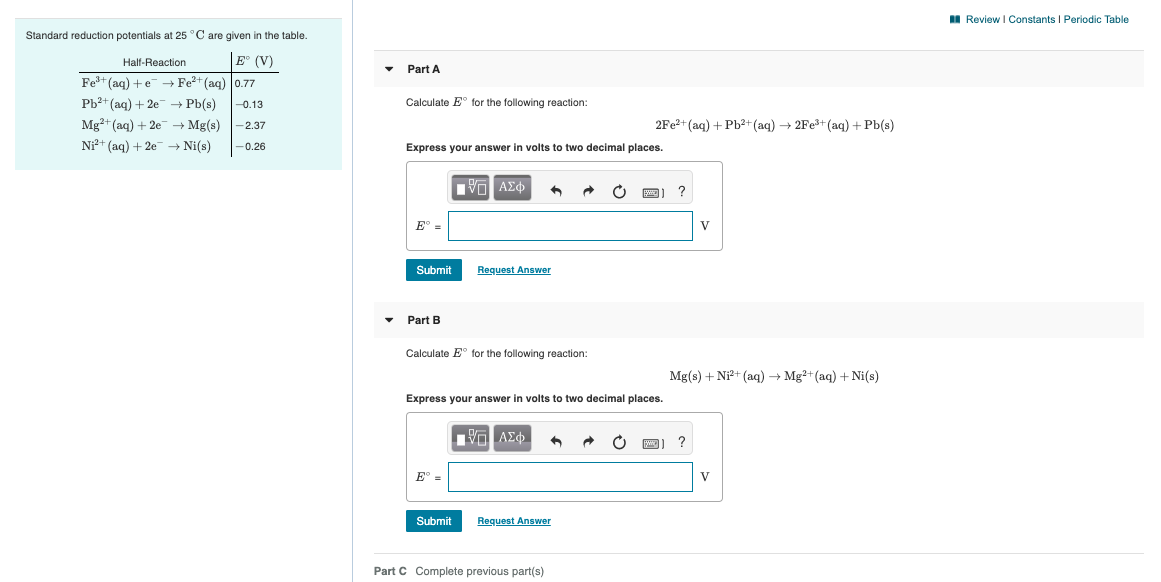This screenshot has width=1161, height=582.
Task: Open the math template palette in Part A
Action: [x=470, y=188]
